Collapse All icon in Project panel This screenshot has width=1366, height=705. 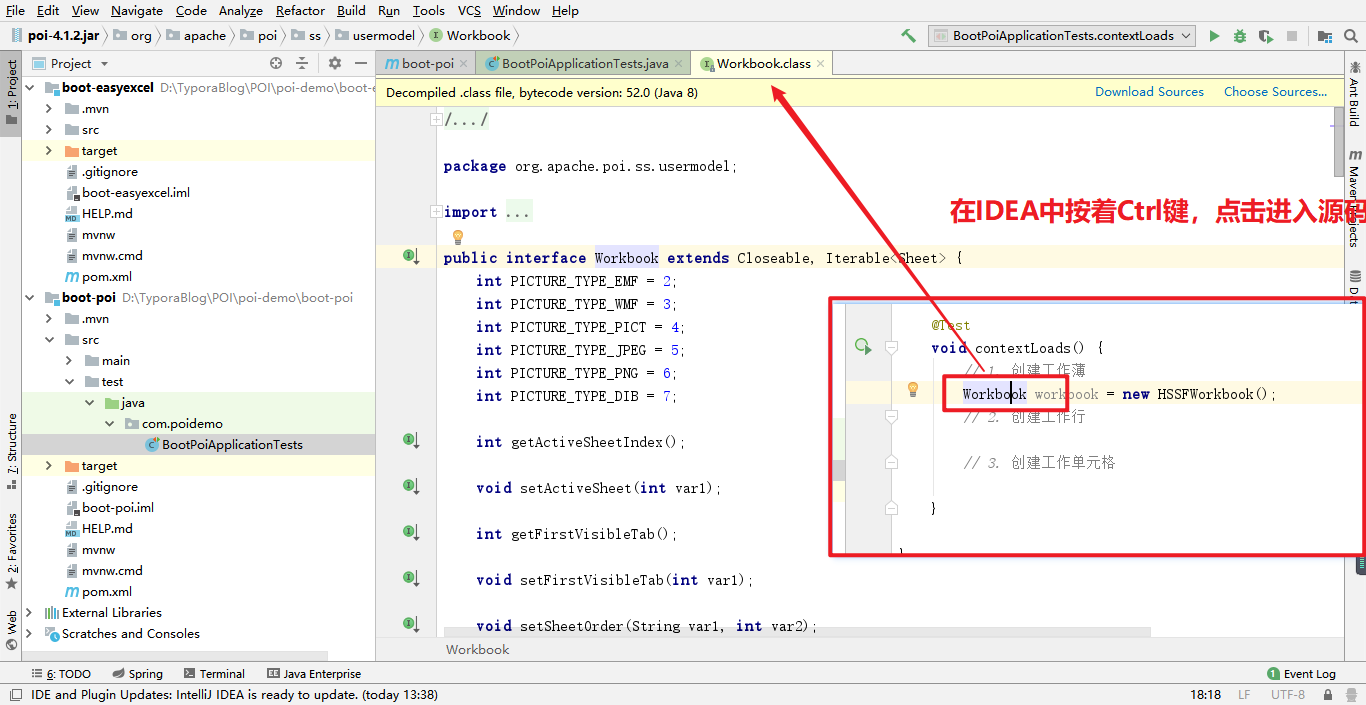302,63
